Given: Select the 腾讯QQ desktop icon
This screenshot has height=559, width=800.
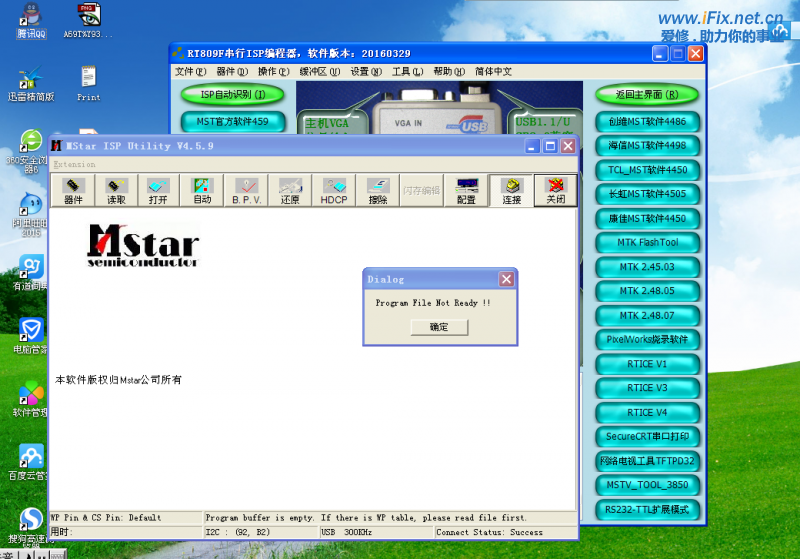Looking at the screenshot, I should [x=32, y=20].
